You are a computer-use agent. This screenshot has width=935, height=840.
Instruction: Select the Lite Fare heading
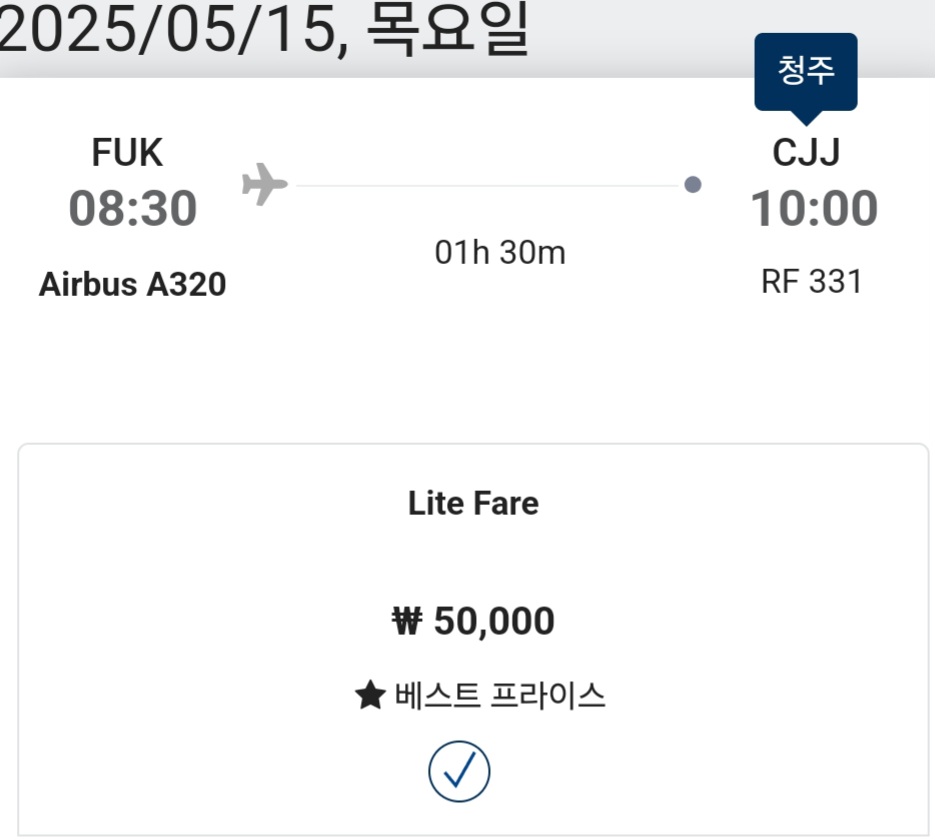473,503
